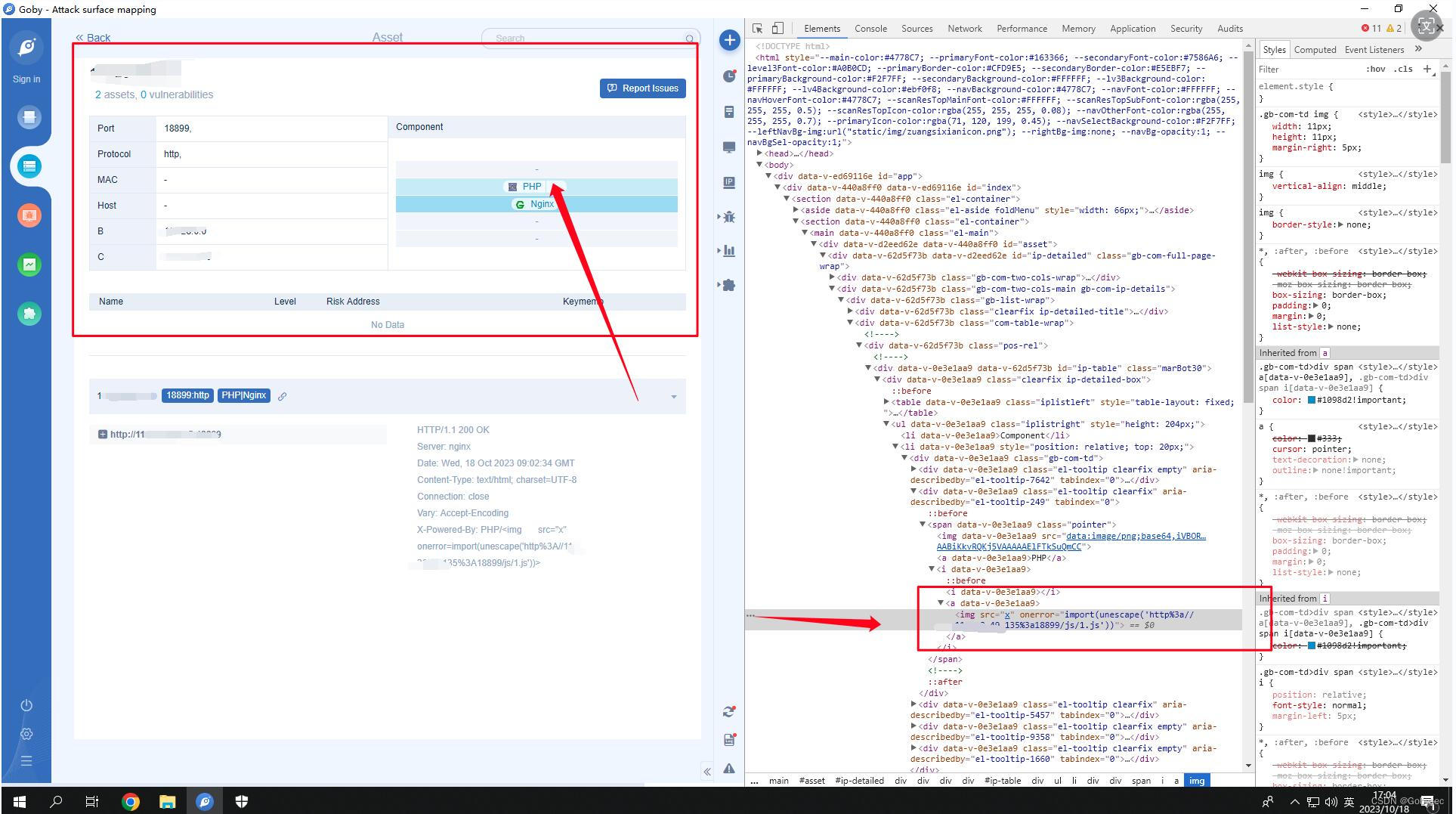The height and width of the screenshot is (814, 1456).
Task: Click the Report Issues button
Action: click(643, 88)
